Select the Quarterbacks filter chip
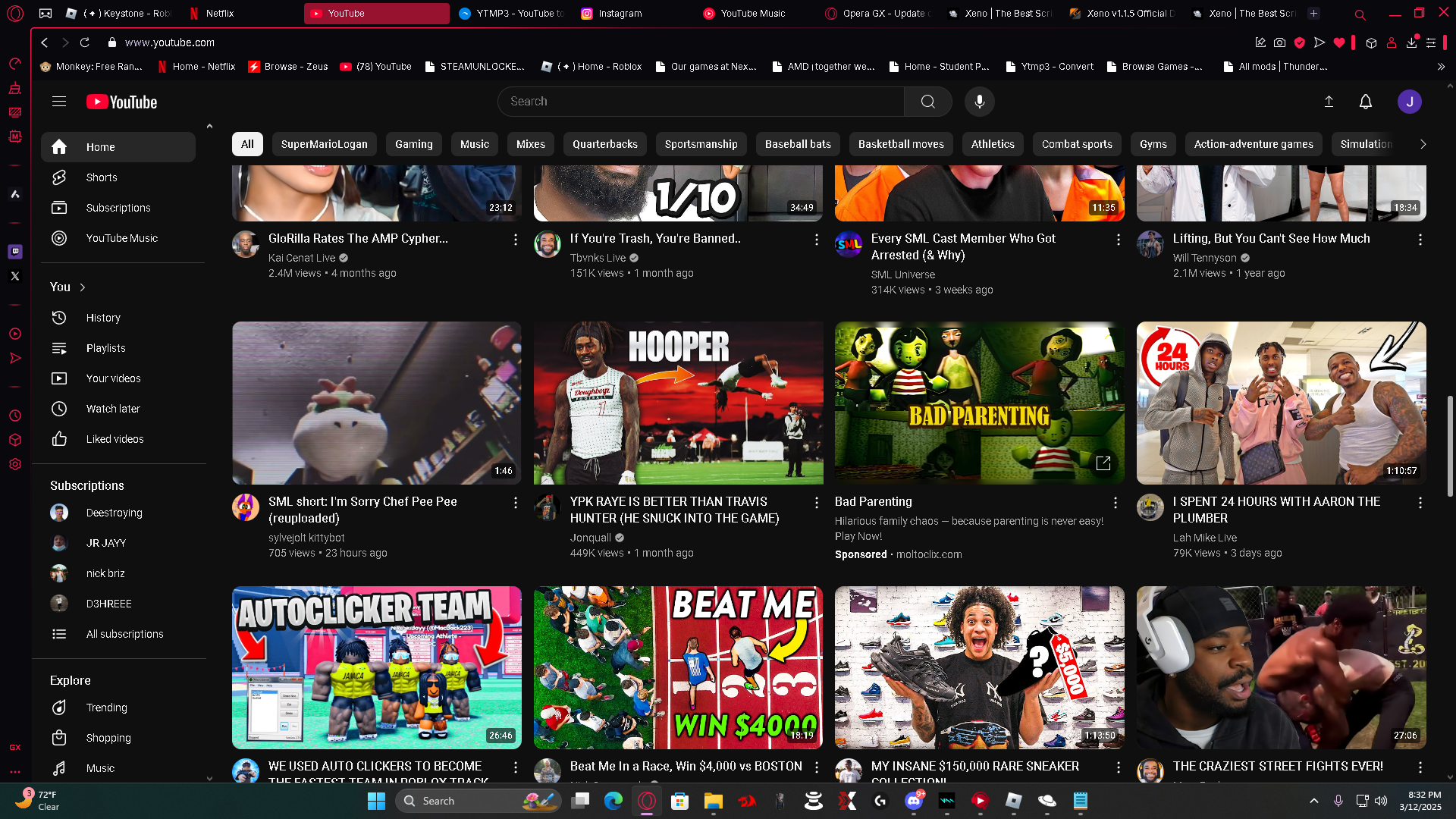1456x819 pixels. click(x=605, y=144)
